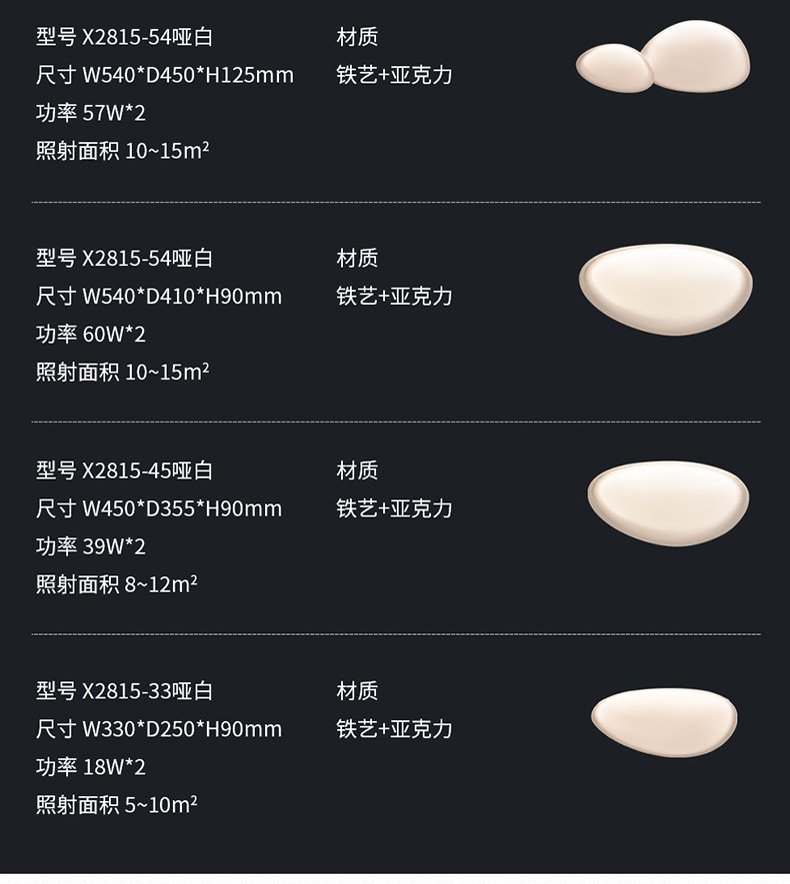Screen dimensions: 790x884
Task: Click the 10~15m² area below 57W*2
Action: coord(122,151)
